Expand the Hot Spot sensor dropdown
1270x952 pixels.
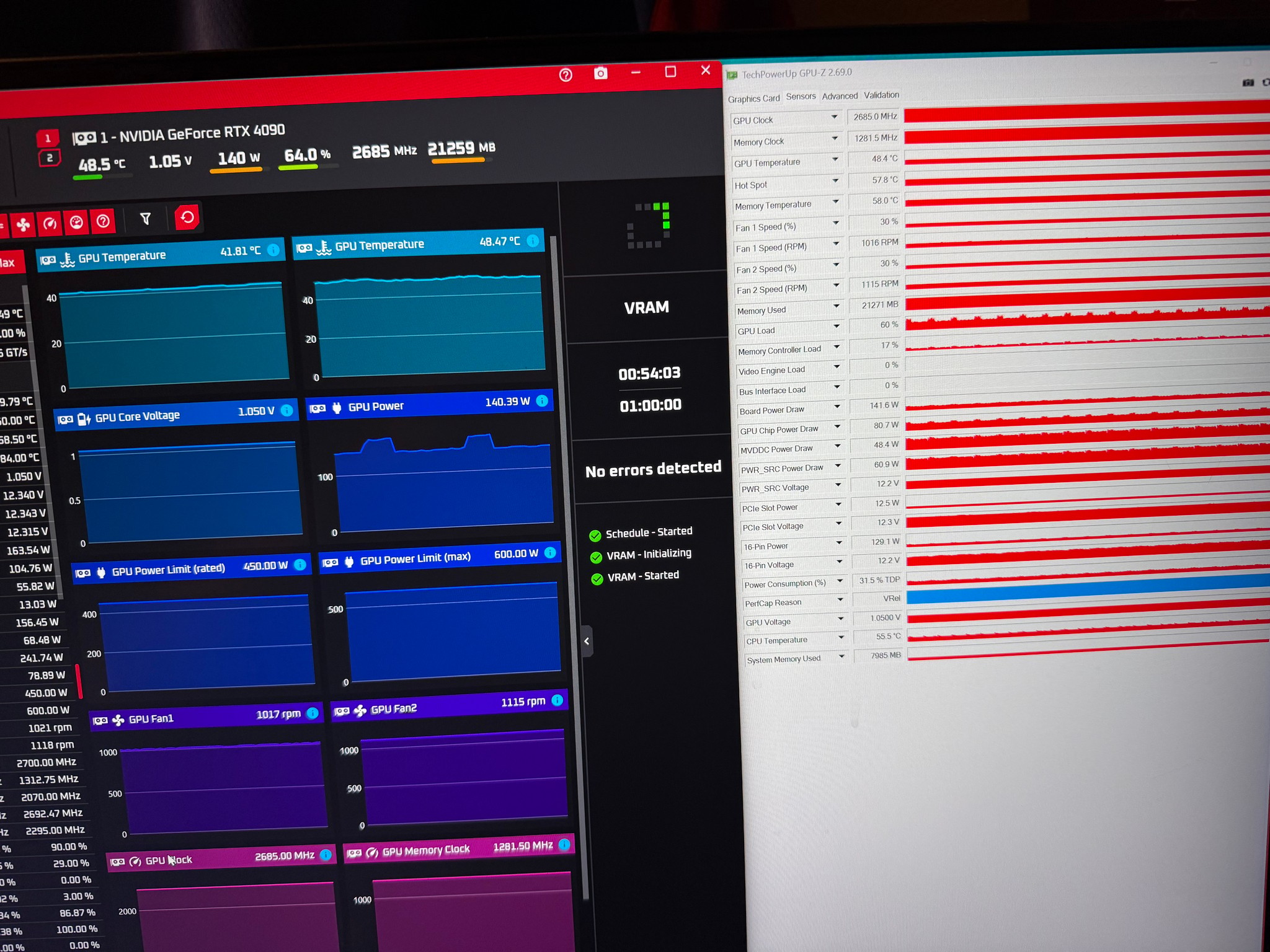(x=835, y=181)
